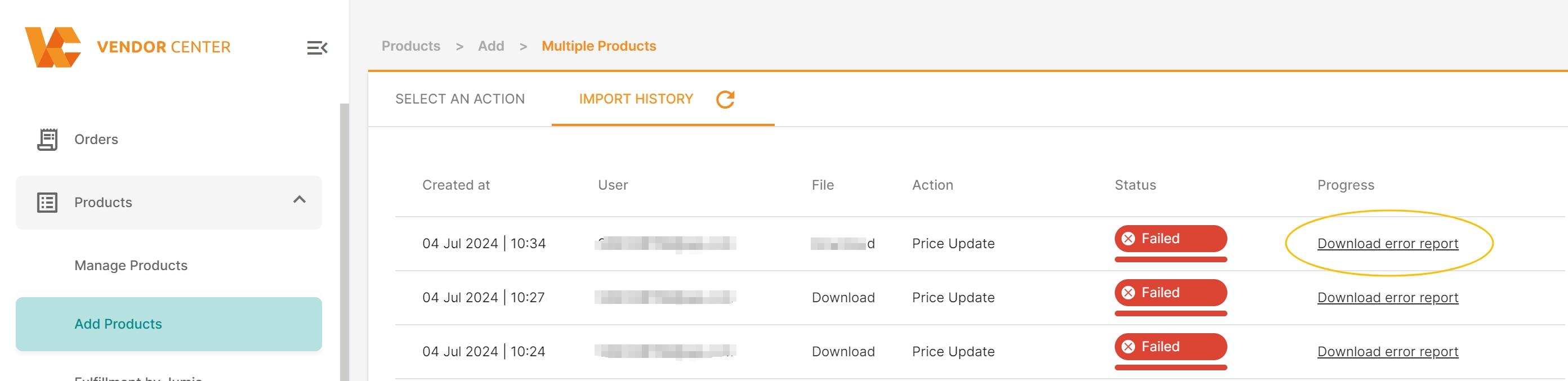Screen dimensions: 1568x381
Task: Click the Failed status badge for 10:34
Action: [x=1170, y=239]
